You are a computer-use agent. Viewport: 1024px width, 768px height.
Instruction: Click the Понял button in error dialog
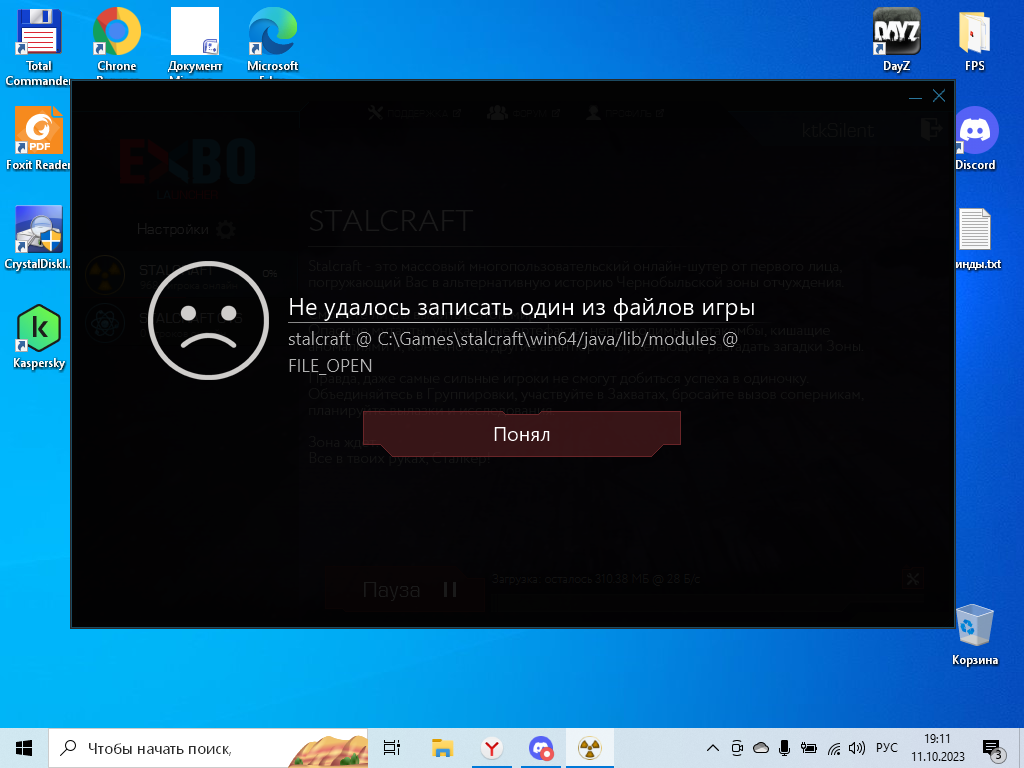tap(522, 434)
